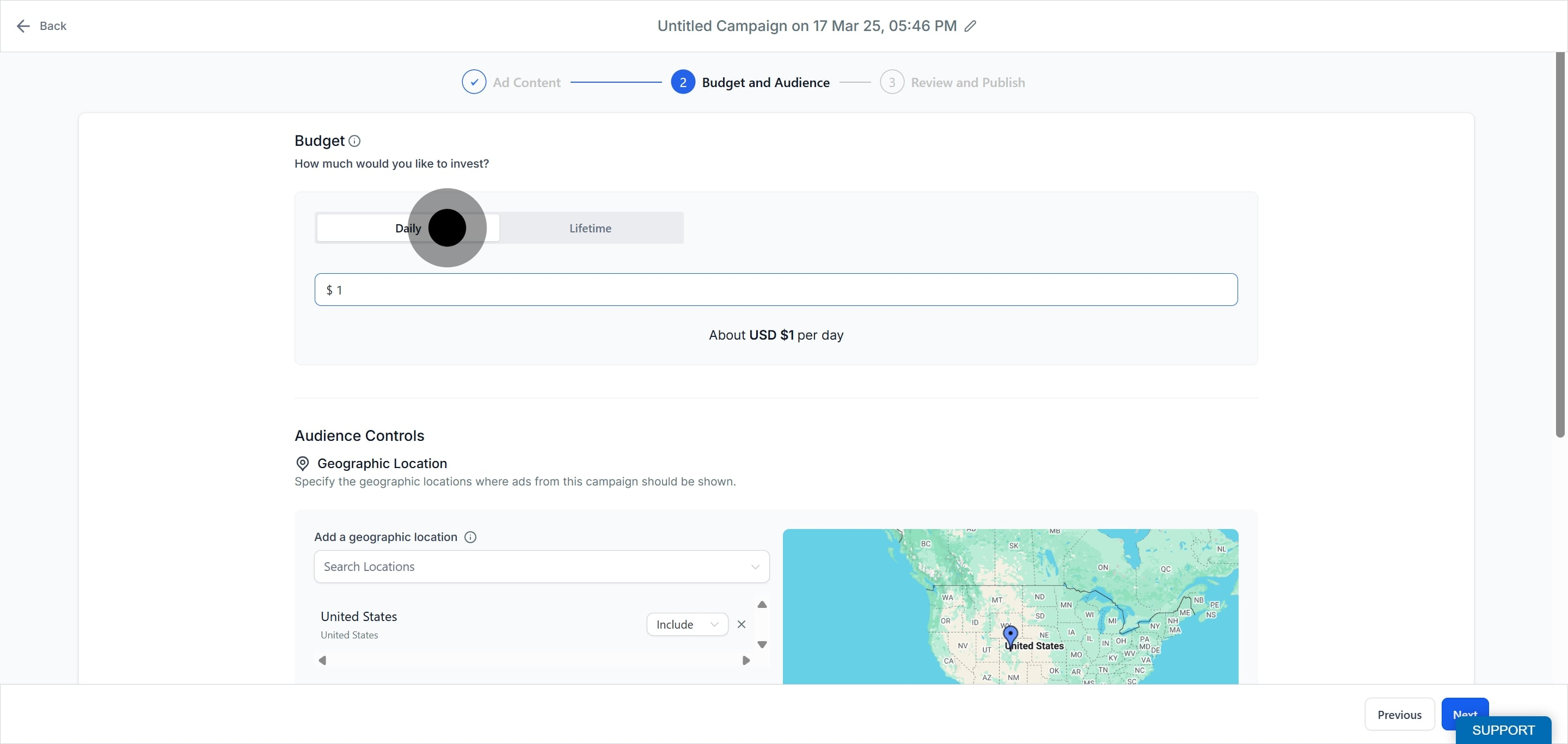Remove United States location with X
Image resolution: width=1568 pixels, height=744 pixels.
(x=741, y=624)
